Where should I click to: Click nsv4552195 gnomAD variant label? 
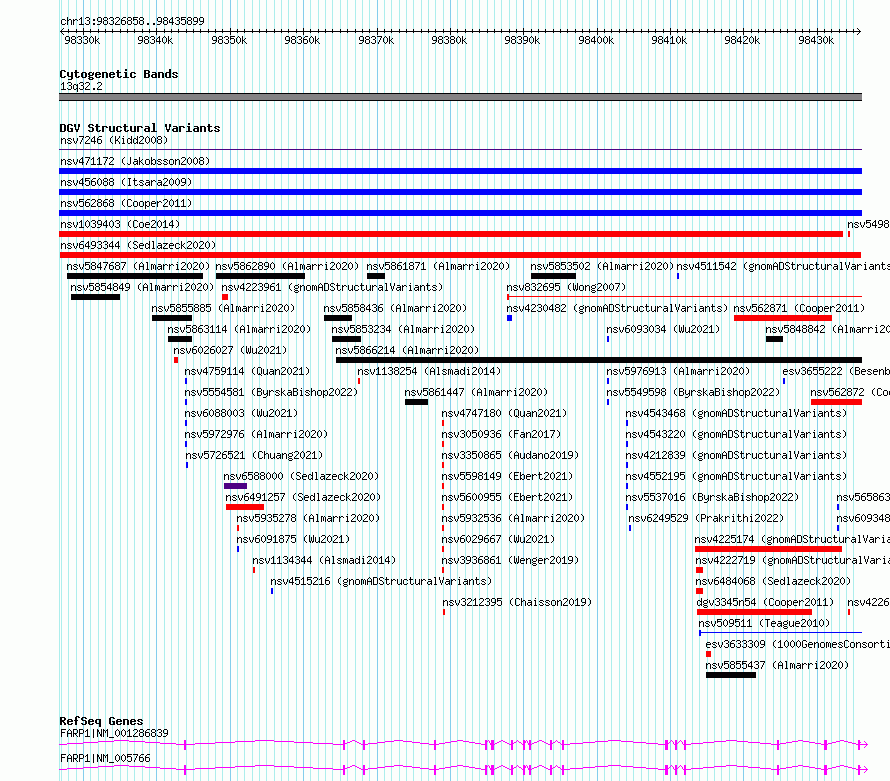pyautogui.click(x=736, y=476)
